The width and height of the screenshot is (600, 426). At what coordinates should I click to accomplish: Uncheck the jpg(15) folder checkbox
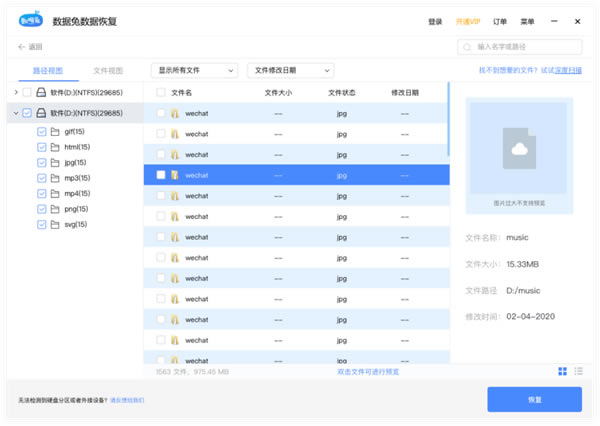point(42,163)
